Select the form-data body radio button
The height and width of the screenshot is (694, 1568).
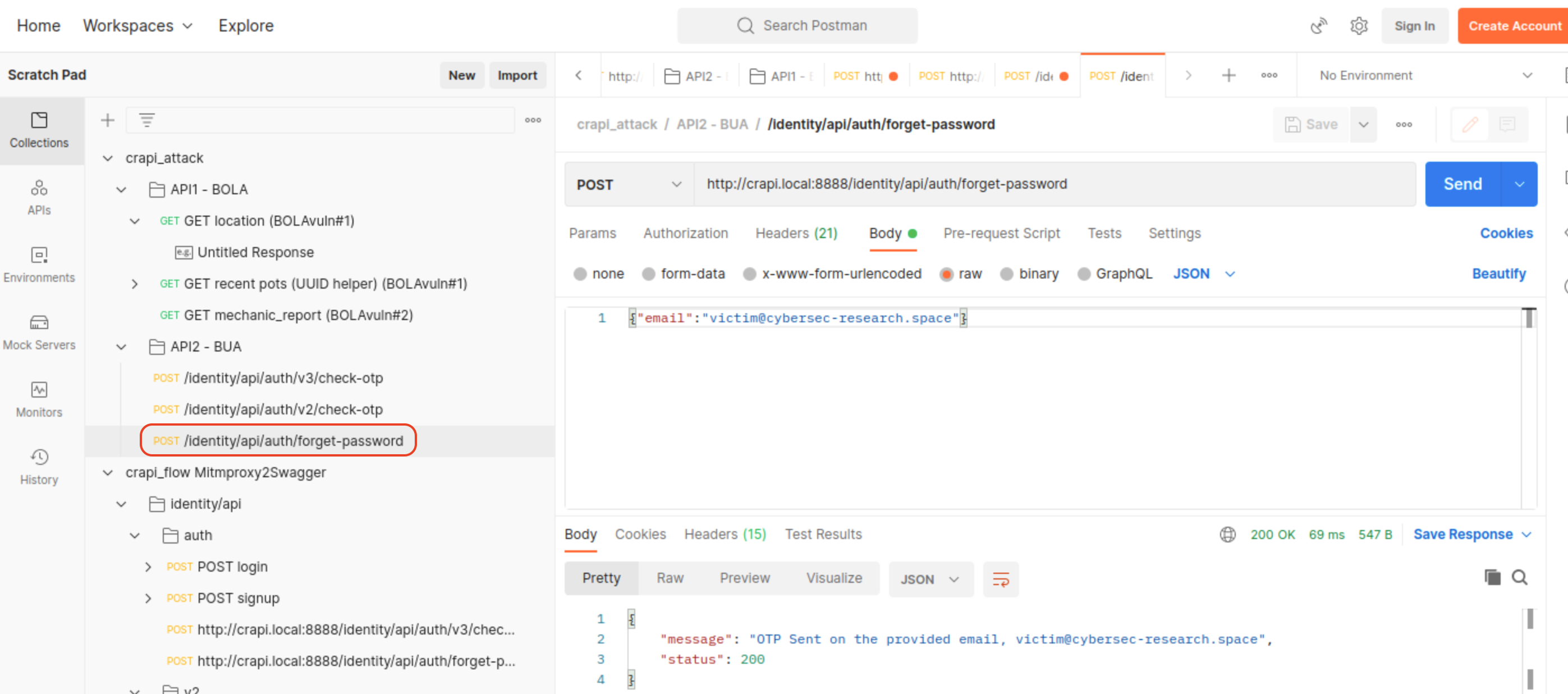[649, 274]
